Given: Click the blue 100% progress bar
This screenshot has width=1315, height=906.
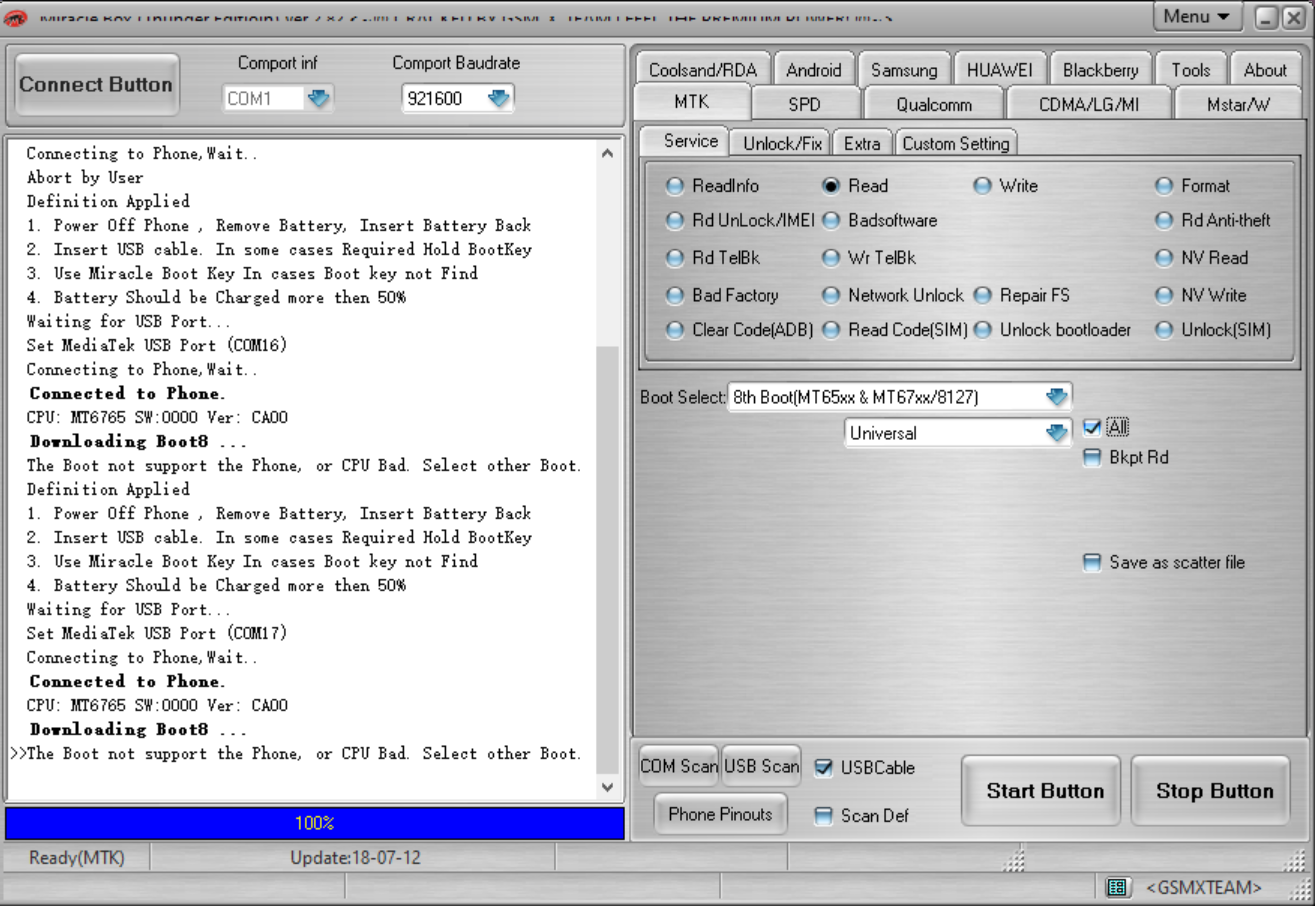Looking at the screenshot, I should (x=314, y=823).
